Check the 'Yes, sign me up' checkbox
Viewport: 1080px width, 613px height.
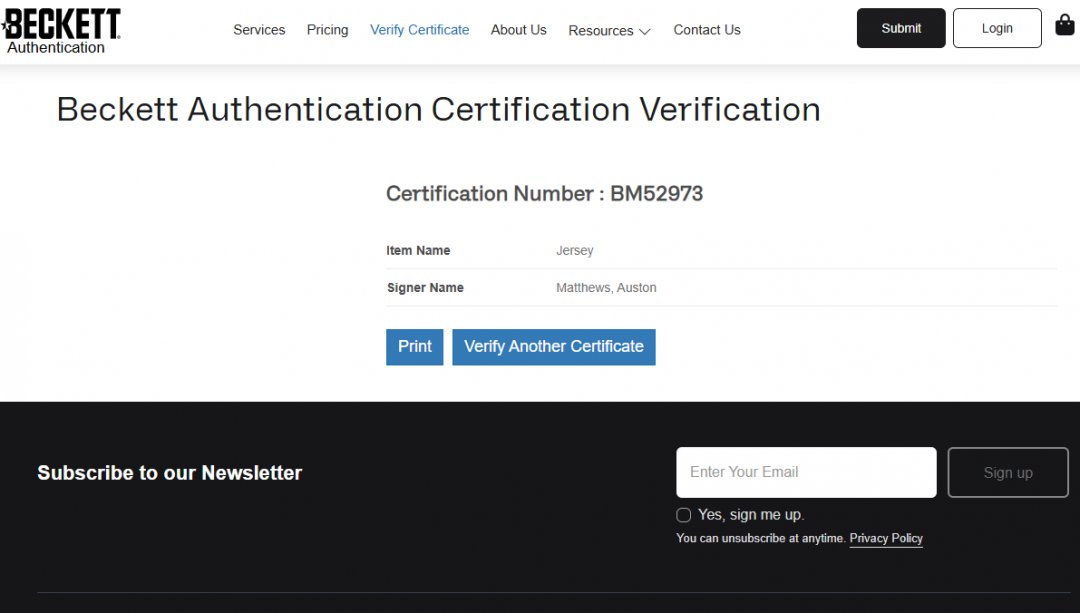tap(684, 515)
